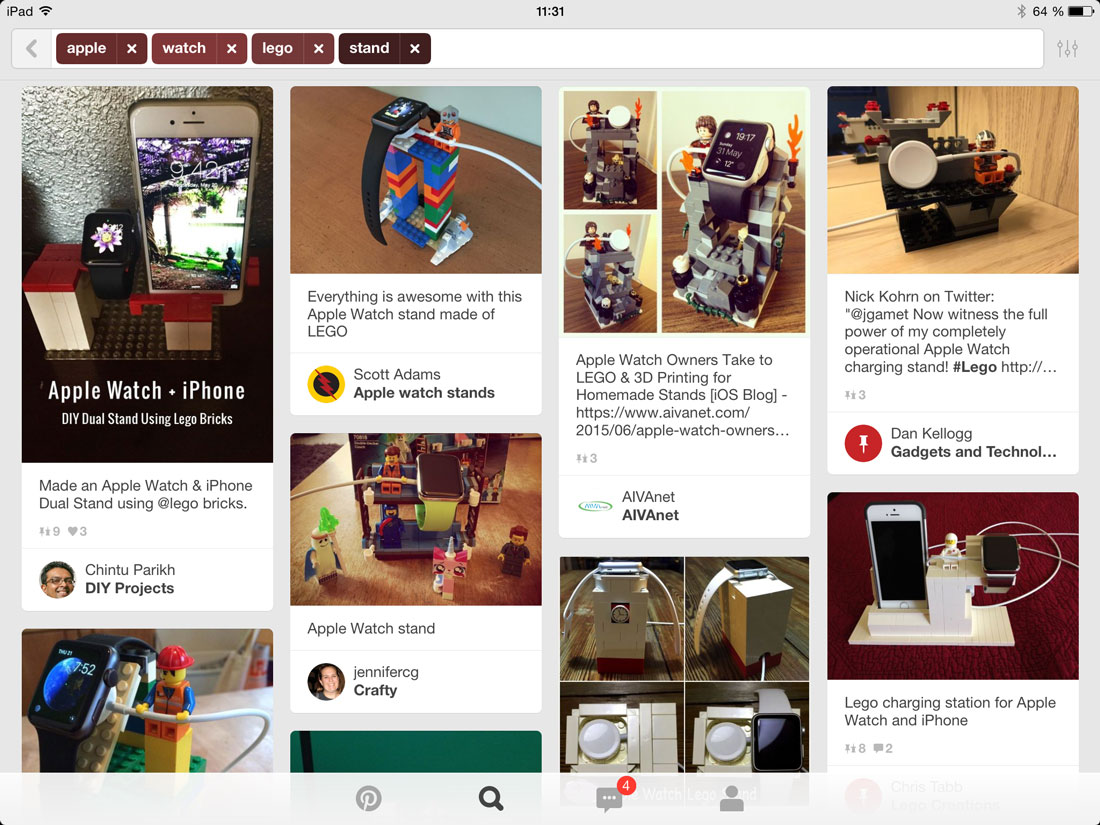The height and width of the screenshot is (825, 1100).
Task: Open the Pinterest home feed icon
Action: tap(368, 798)
